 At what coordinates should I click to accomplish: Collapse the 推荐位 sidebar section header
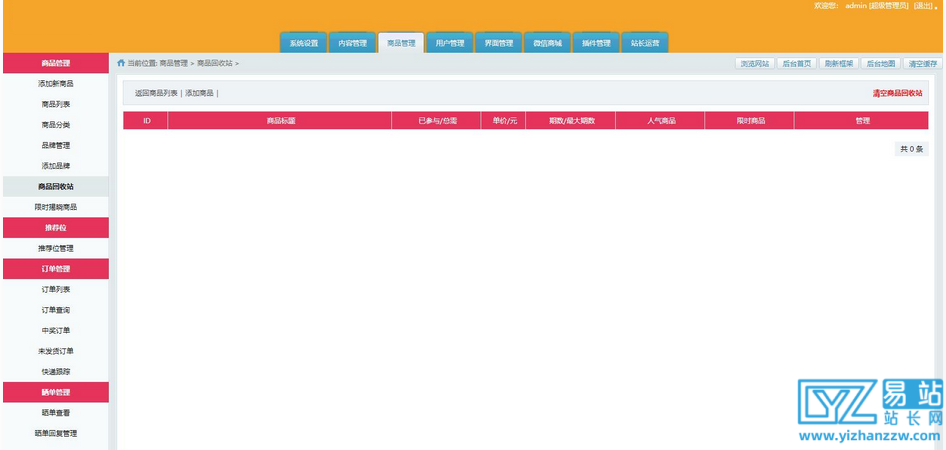pyautogui.click(x=56, y=228)
